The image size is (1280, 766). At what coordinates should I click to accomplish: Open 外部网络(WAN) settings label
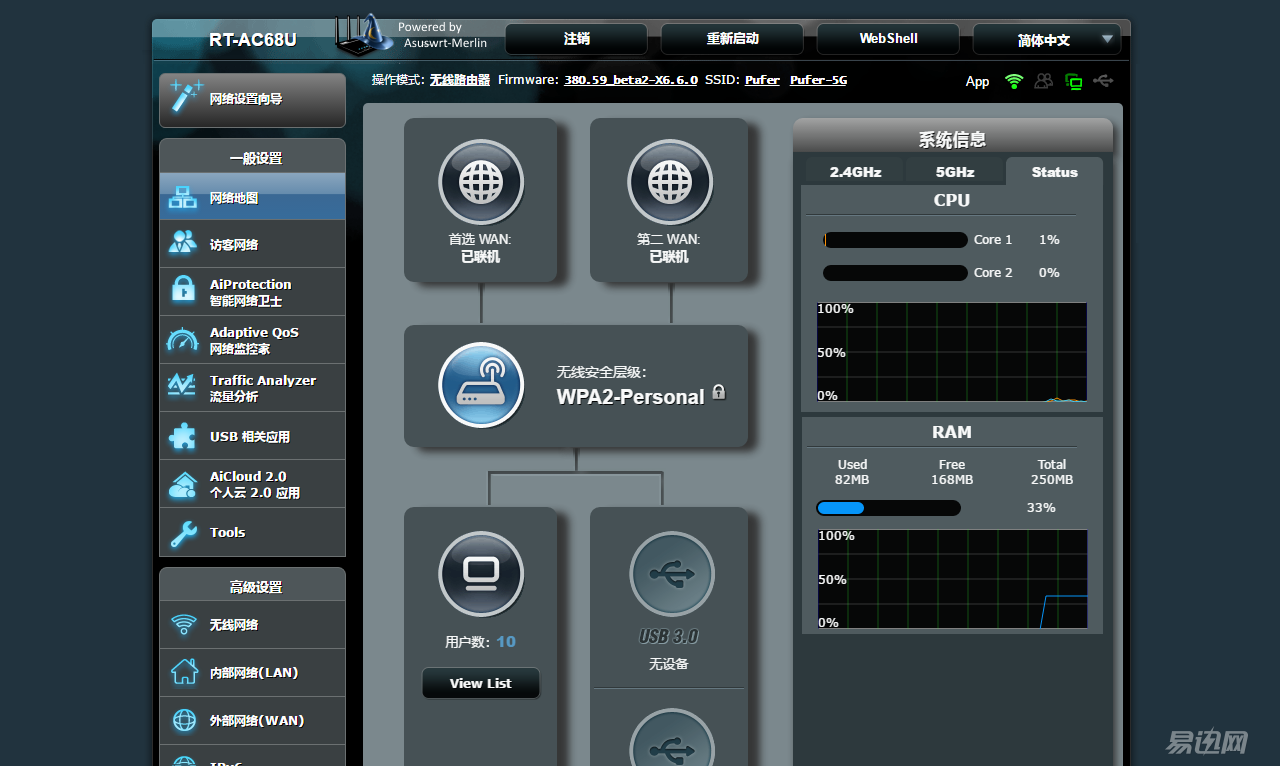click(x=257, y=721)
